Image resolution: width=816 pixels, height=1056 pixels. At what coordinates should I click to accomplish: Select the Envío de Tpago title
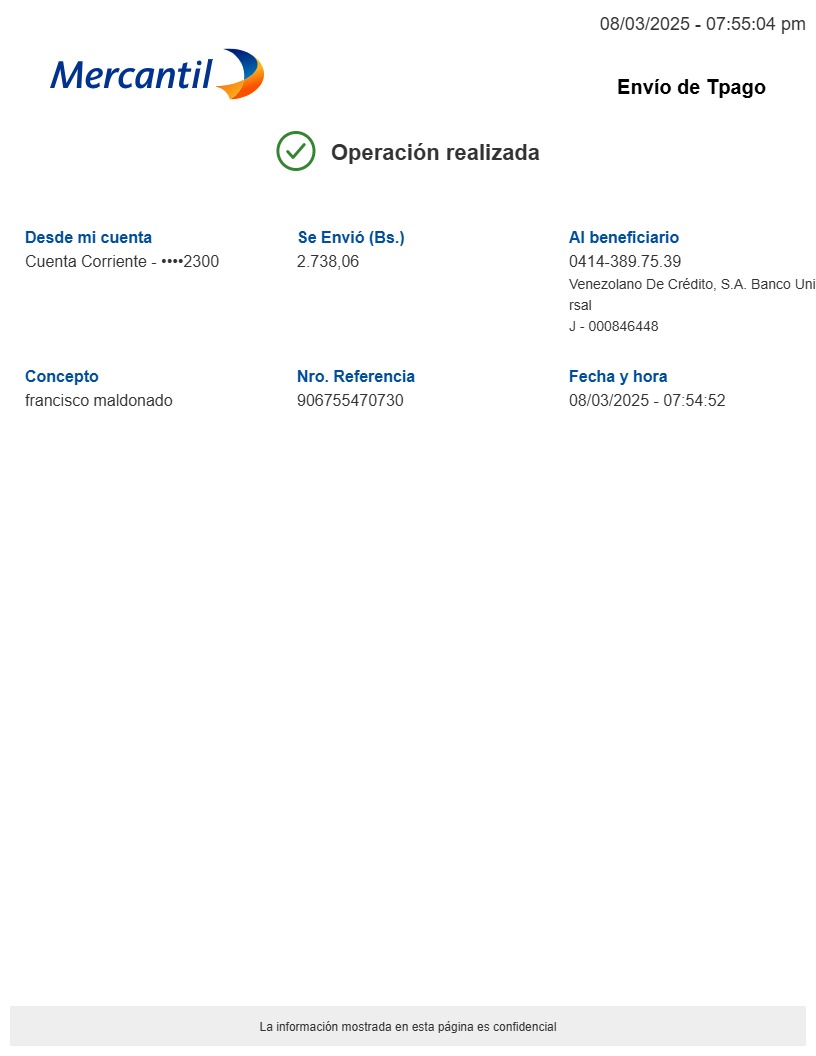[x=691, y=87]
